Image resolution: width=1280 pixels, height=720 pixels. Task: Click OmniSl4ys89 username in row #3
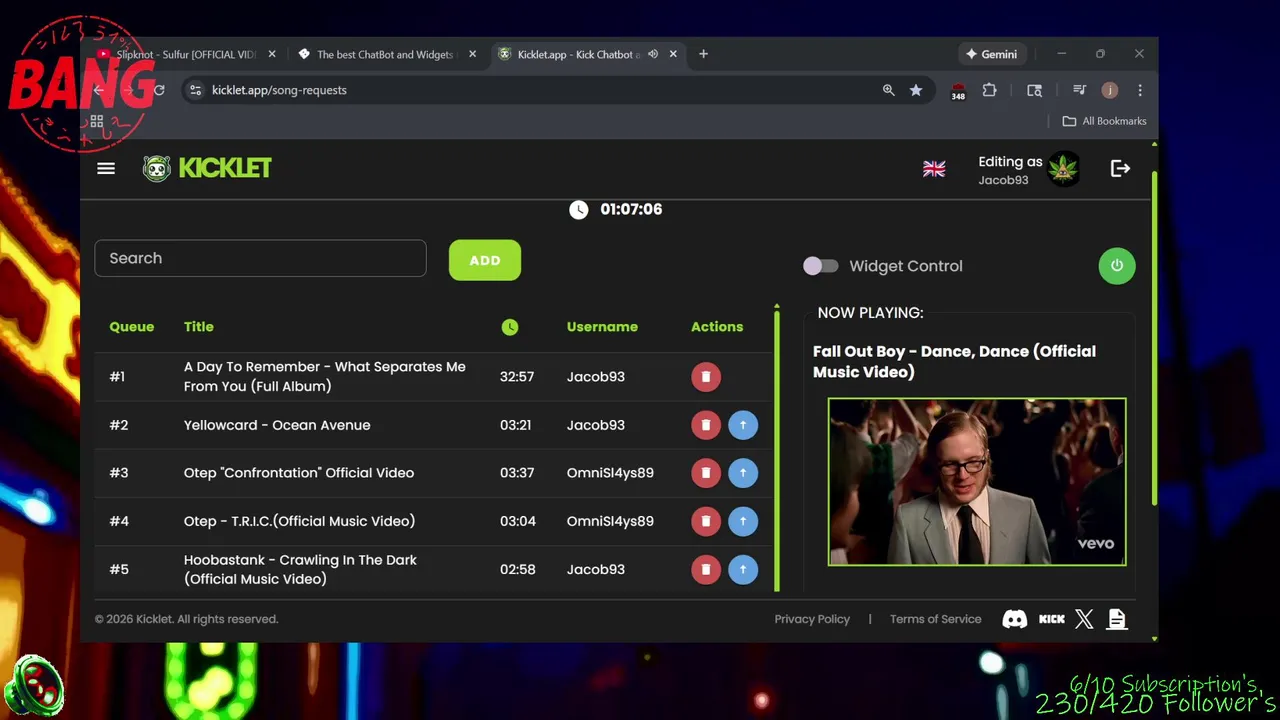click(x=610, y=473)
